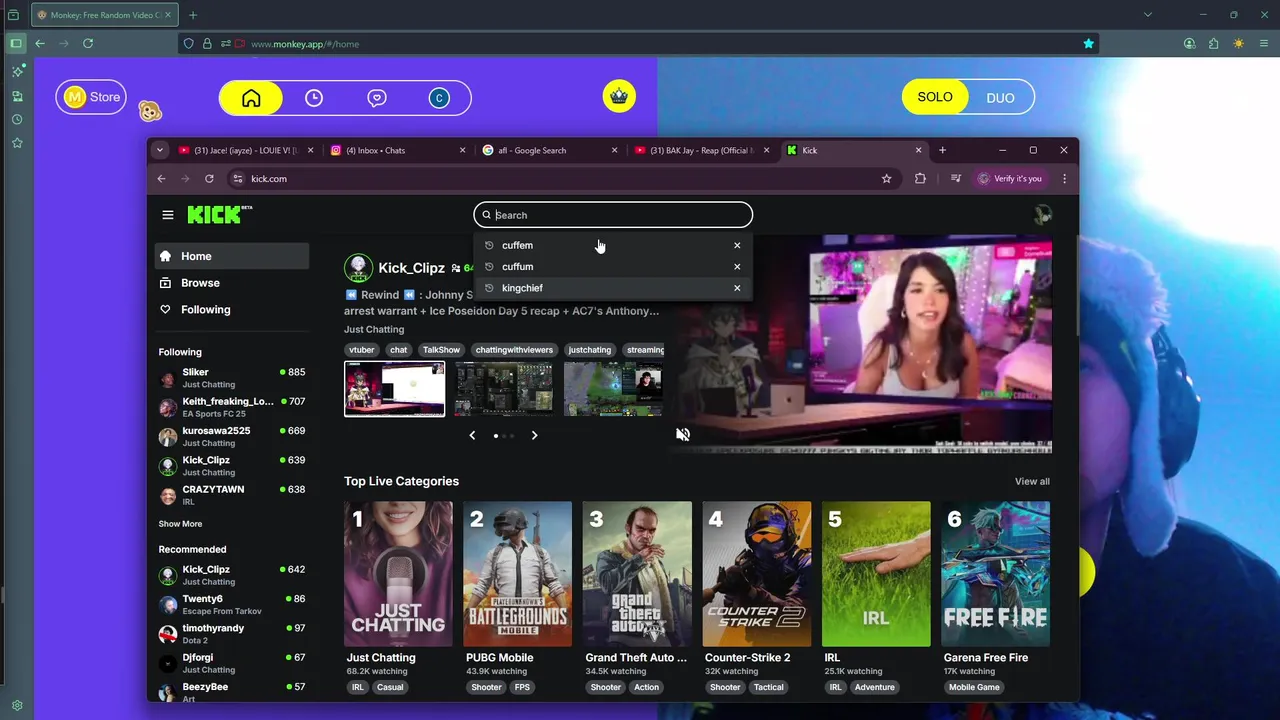Click Monkey crown premium icon
1280x720 pixels.
point(619,96)
